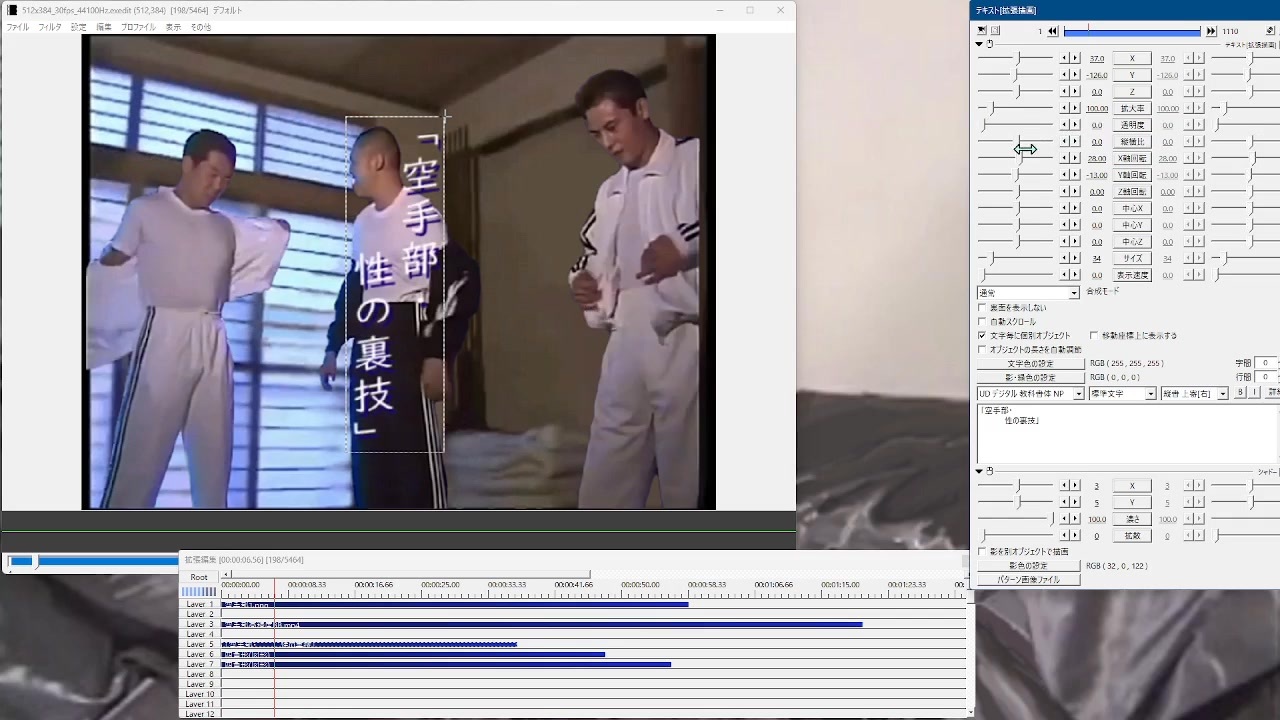Open shadow 影色の設定 color picker
Screen dimensions: 1280x720
1028,566
